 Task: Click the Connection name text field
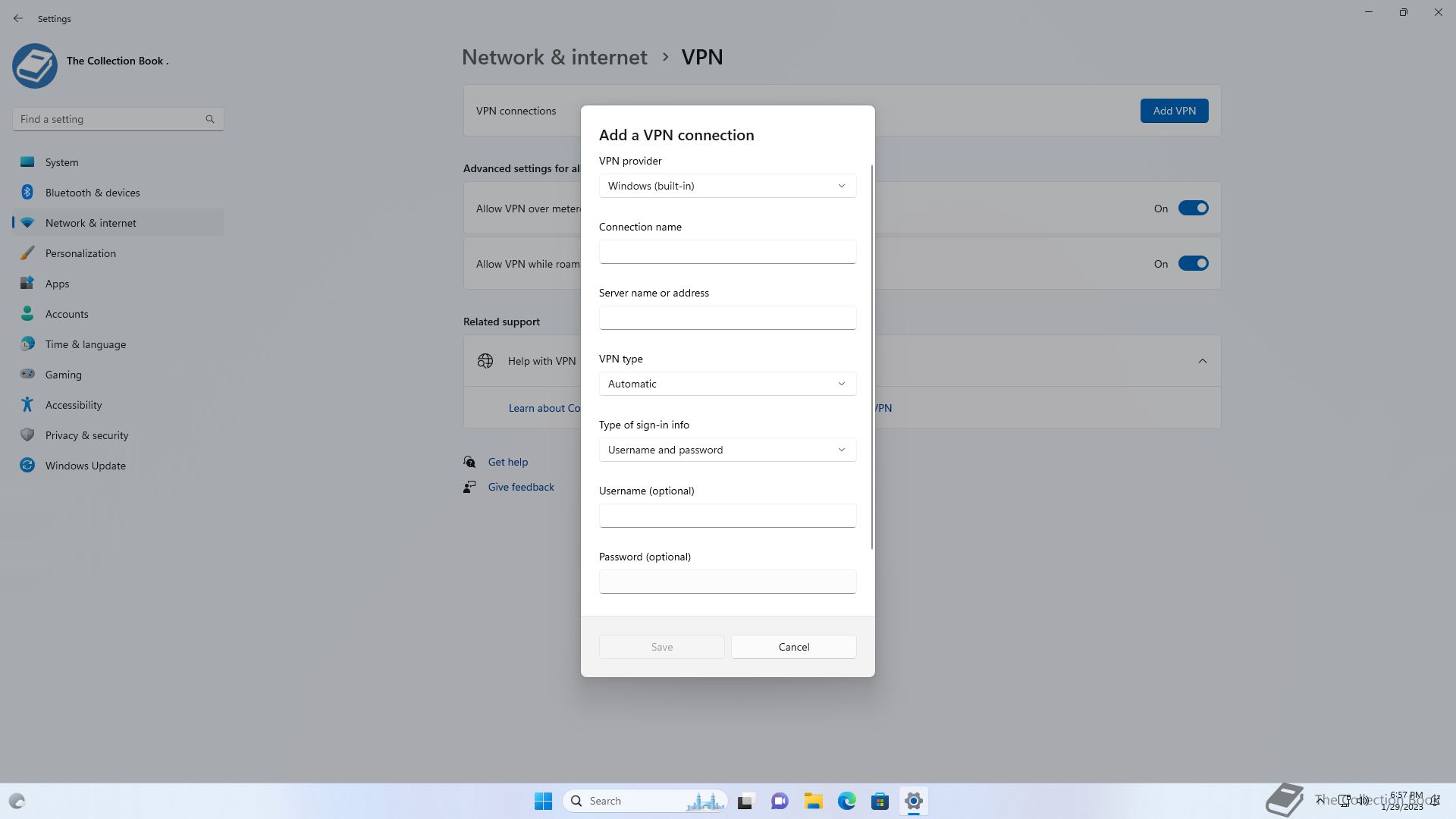point(727,252)
